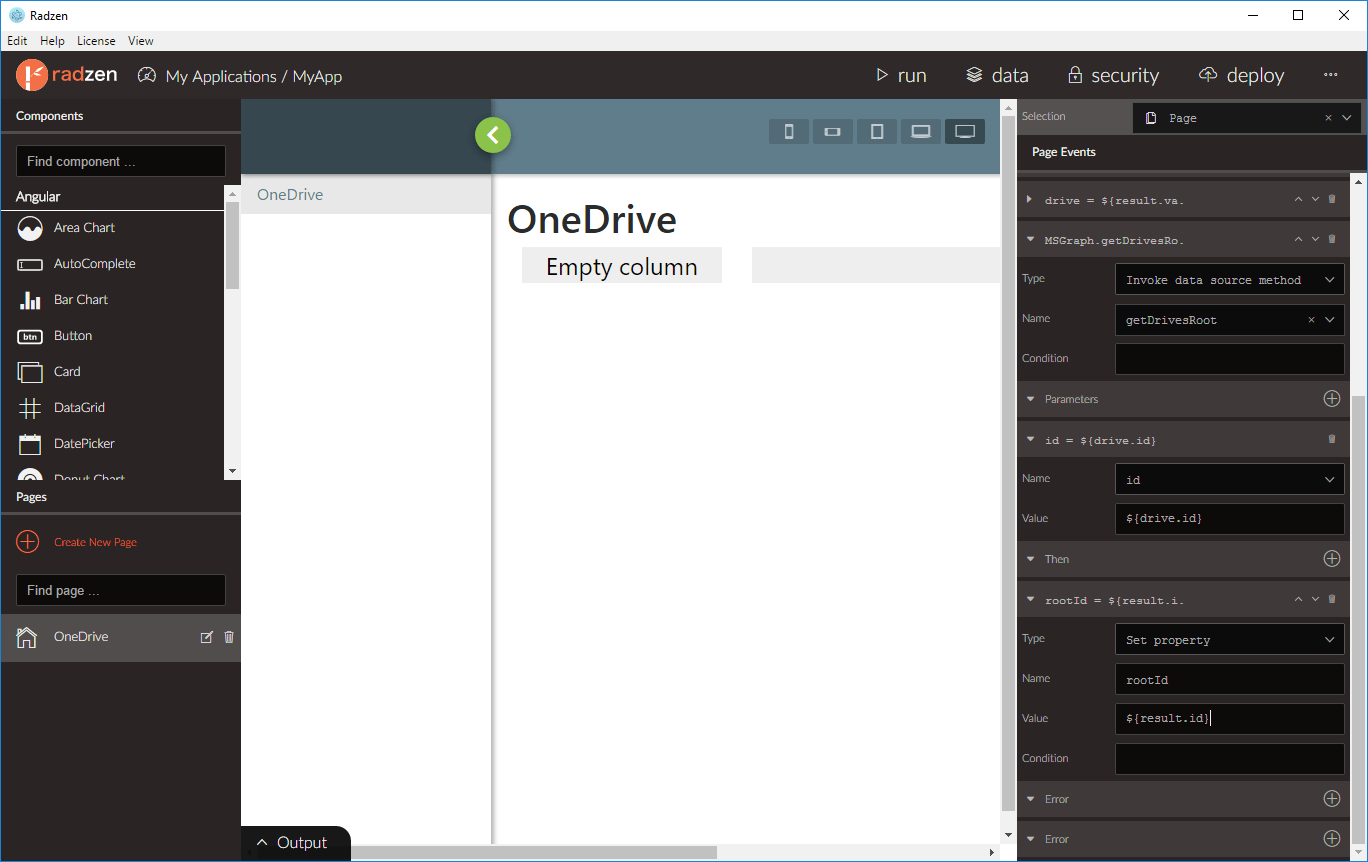The width and height of the screenshot is (1368, 862).
Task: Open the Help menu
Action: pyautogui.click(x=52, y=41)
